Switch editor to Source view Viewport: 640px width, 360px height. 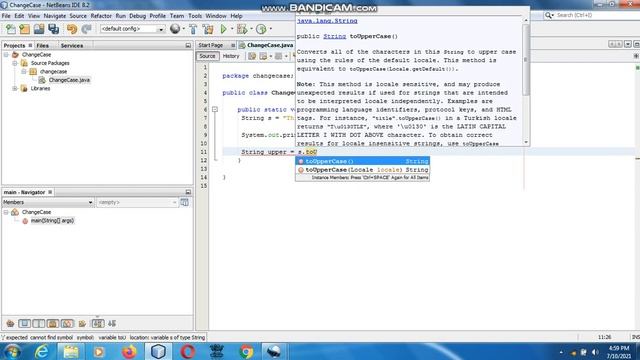(207, 56)
